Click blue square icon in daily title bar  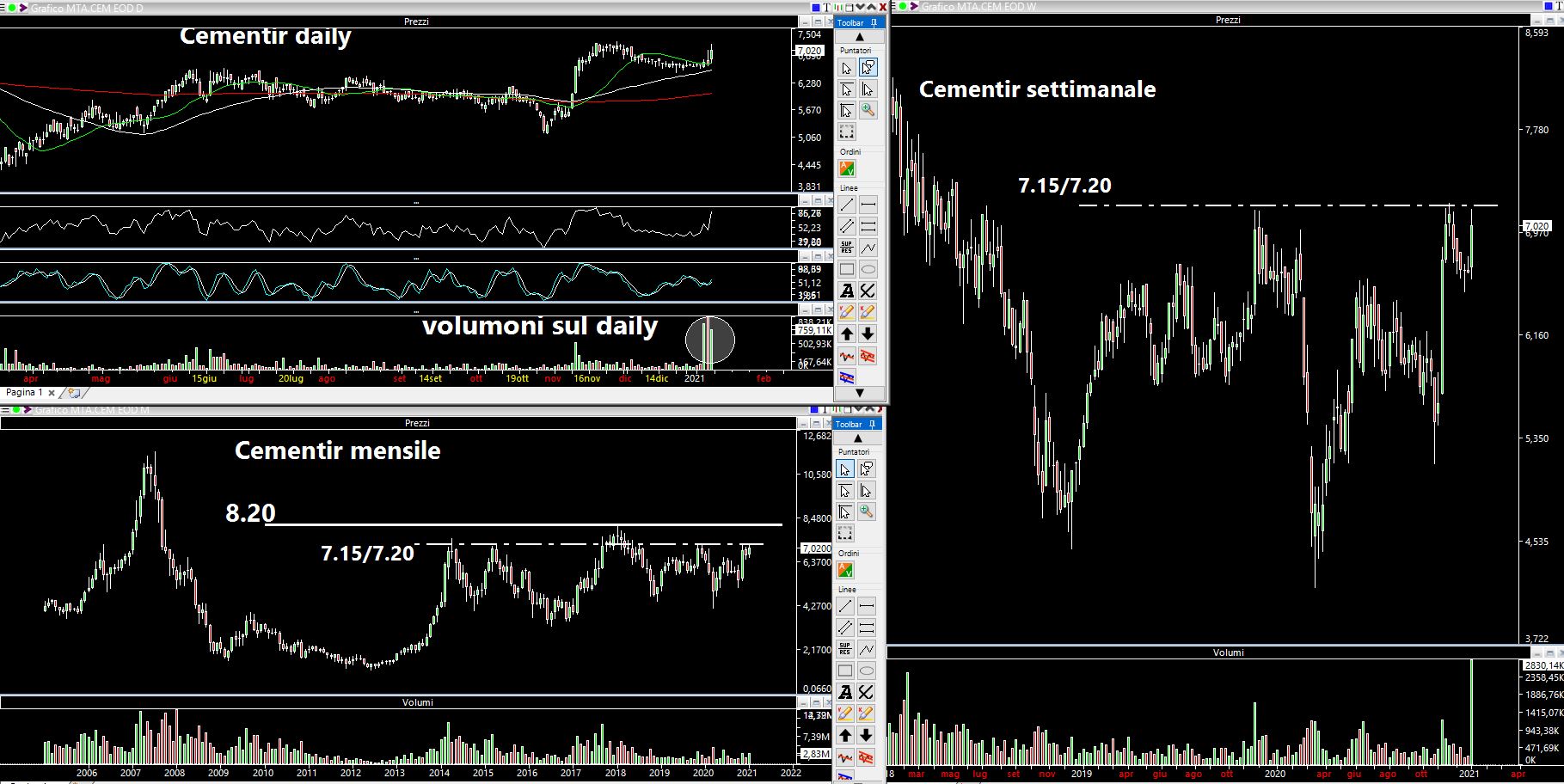point(816,8)
